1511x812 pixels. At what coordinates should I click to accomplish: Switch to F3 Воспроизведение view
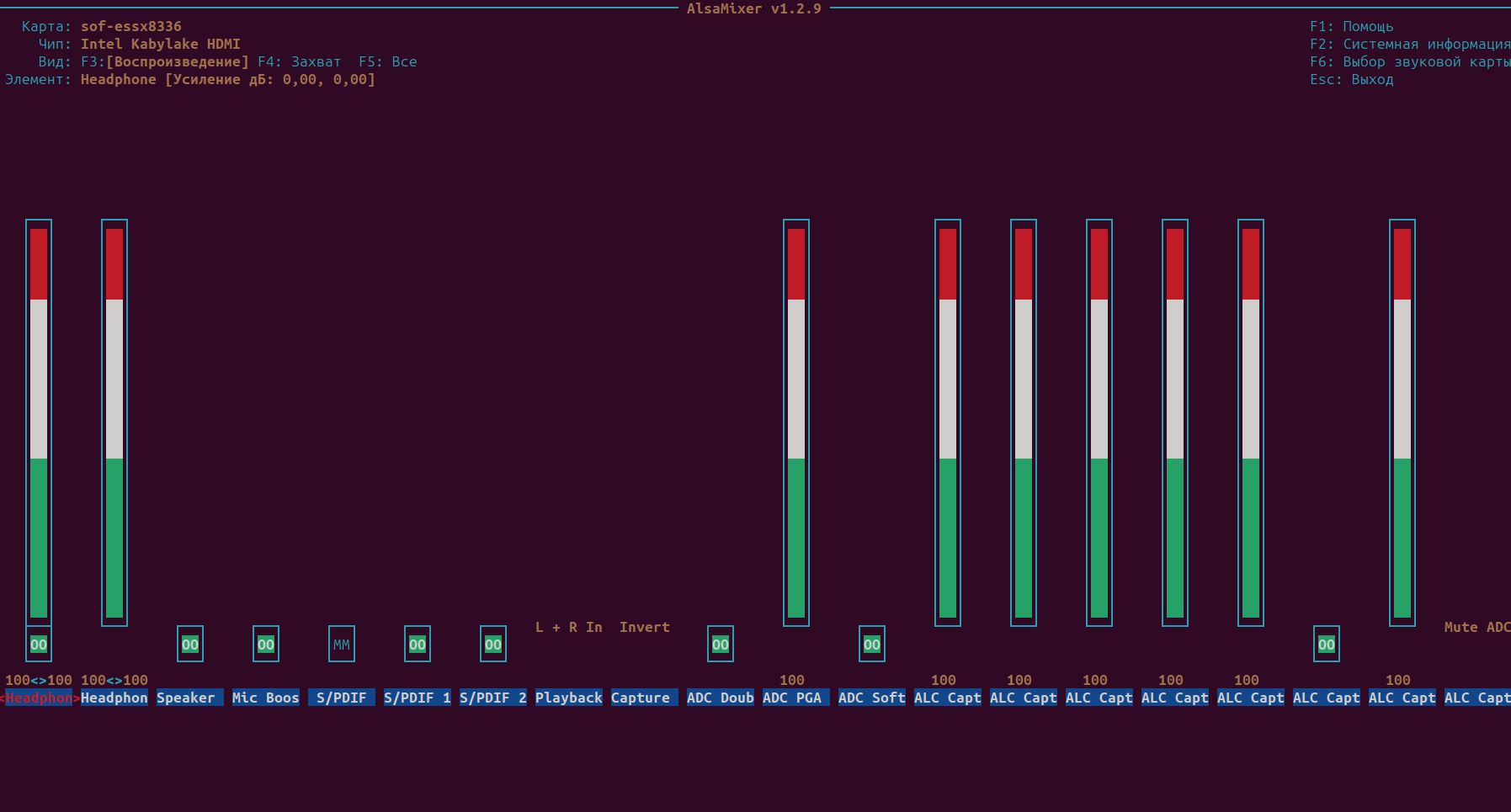[165, 61]
